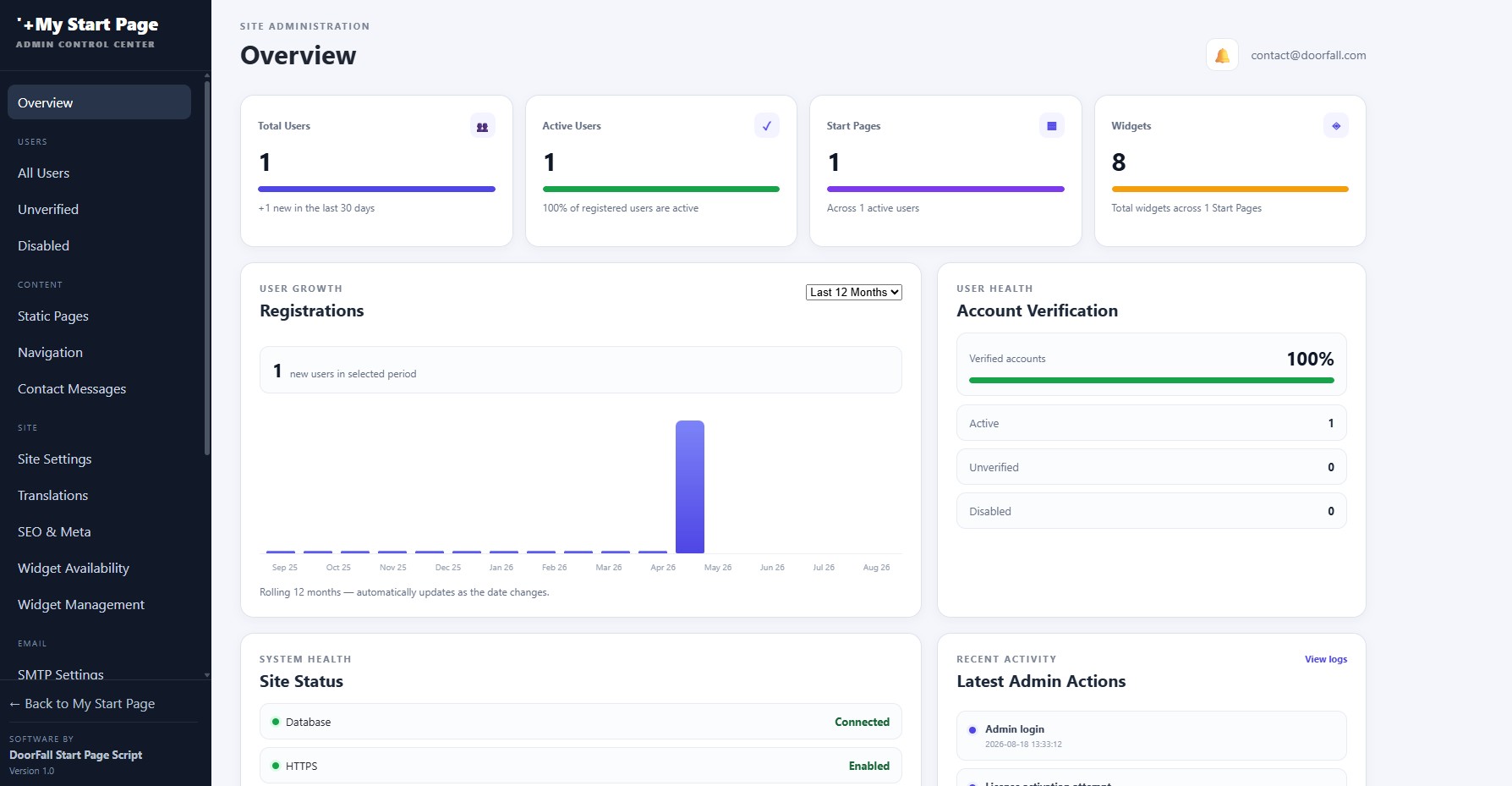The width and height of the screenshot is (1512, 786).
Task: Go to All Users
Action: click(x=99, y=173)
